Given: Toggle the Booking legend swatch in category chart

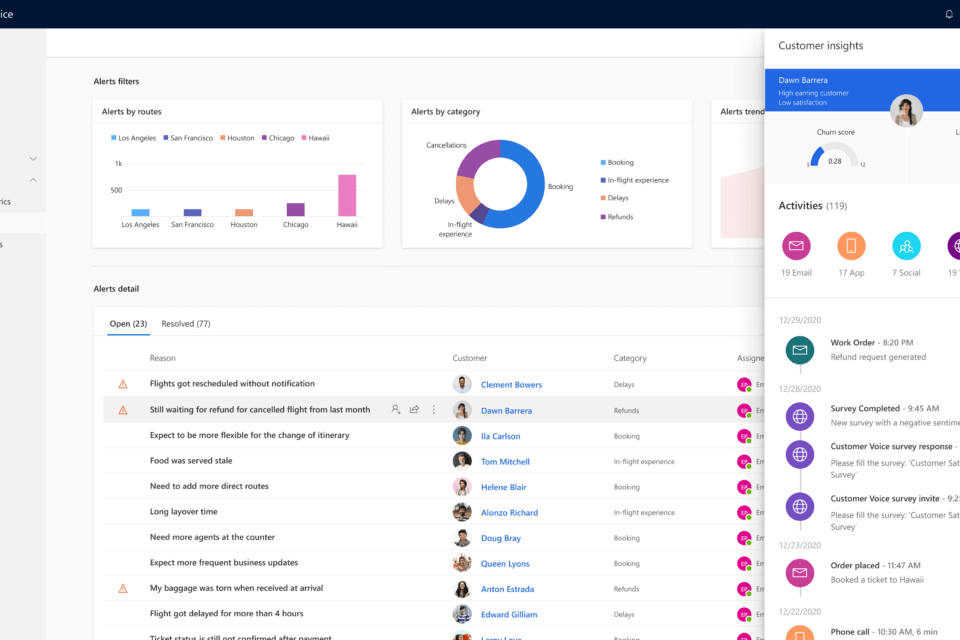Looking at the screenshot, I should [x=603, y=162].
